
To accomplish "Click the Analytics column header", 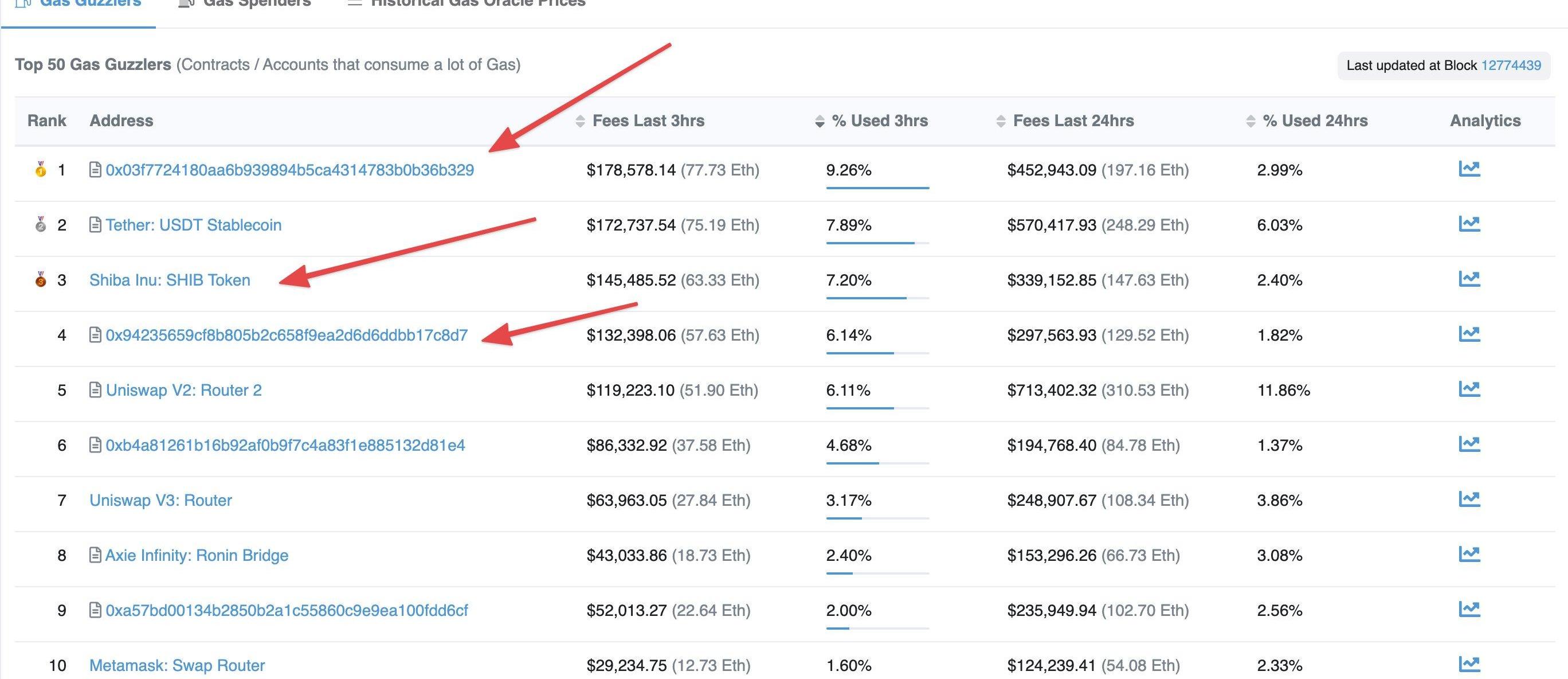I will [1485, 120].
